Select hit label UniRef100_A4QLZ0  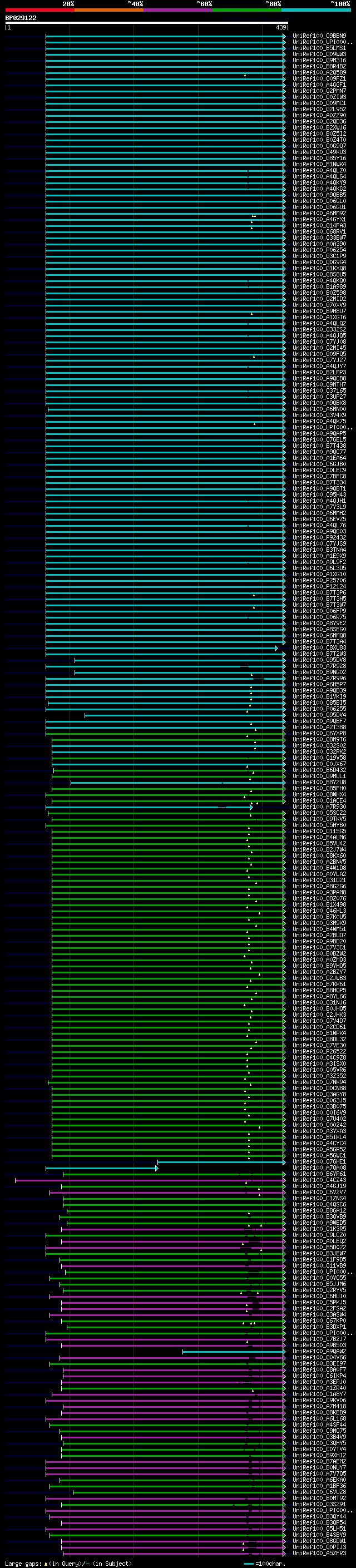coord(319,170)
